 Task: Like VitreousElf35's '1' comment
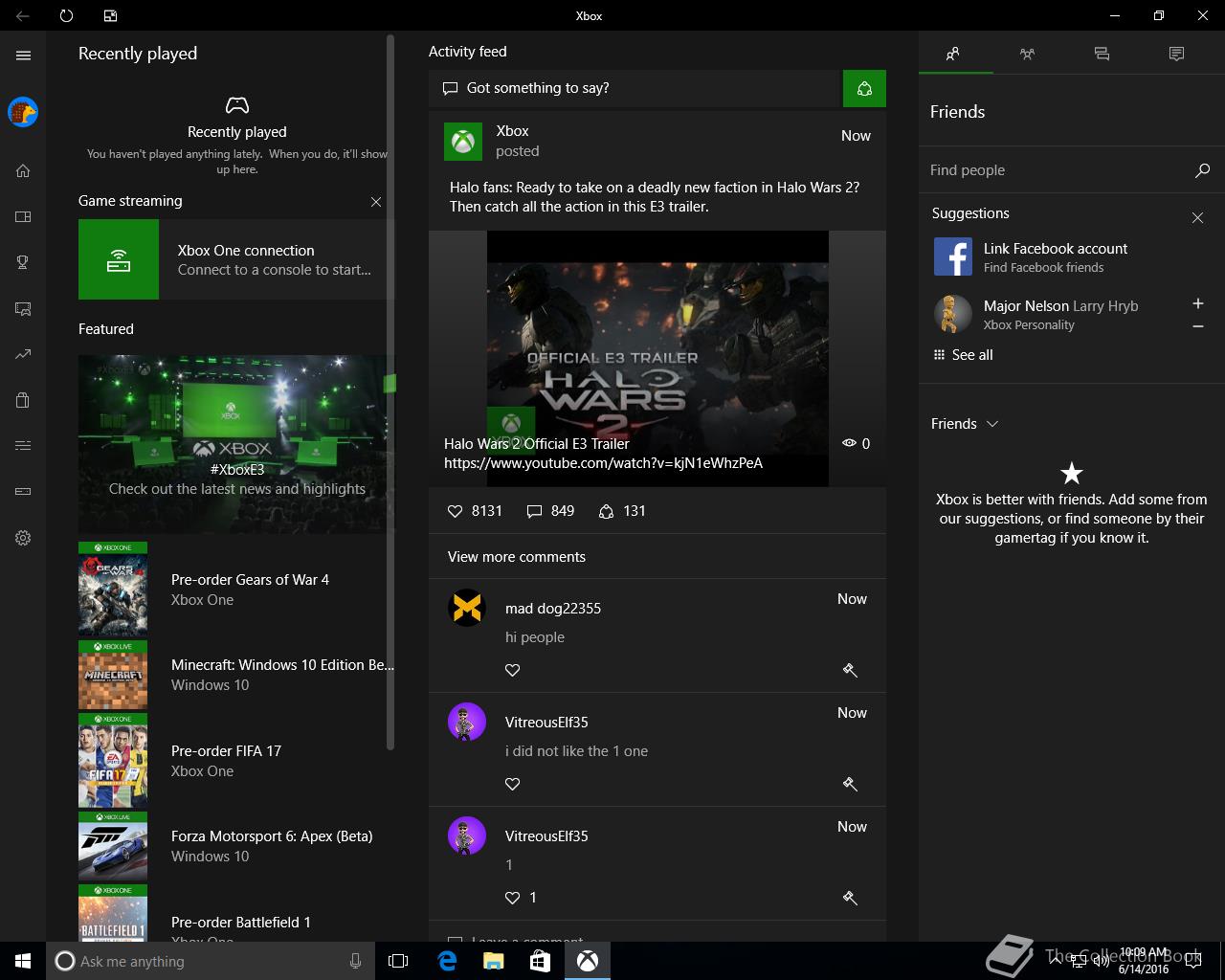click(x=513, y=898)
